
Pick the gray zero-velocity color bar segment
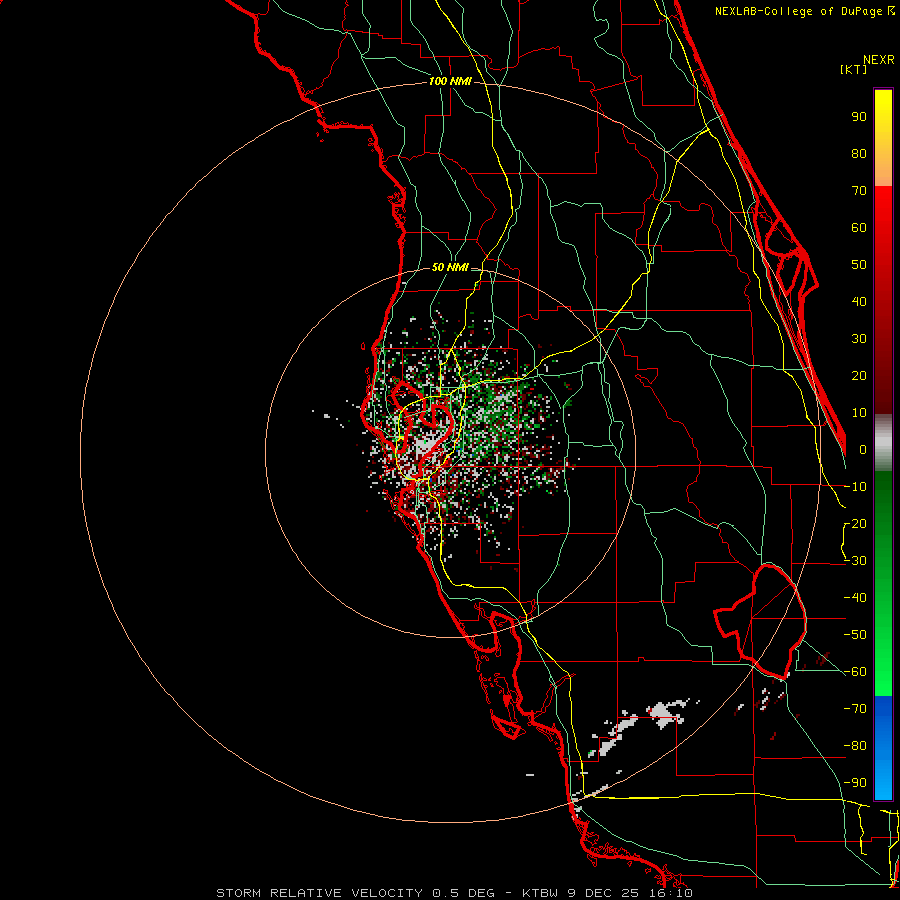point(883,443)
